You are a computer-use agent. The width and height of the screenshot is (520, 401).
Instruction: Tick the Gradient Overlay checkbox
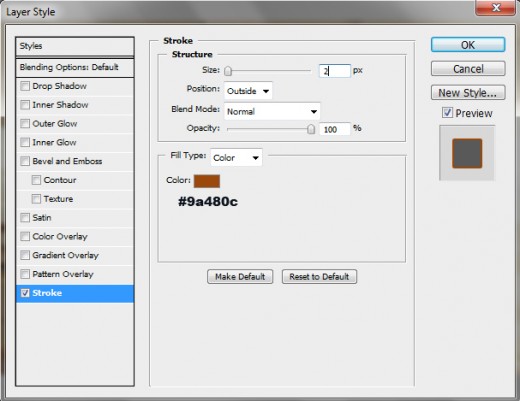coord(25,255)
